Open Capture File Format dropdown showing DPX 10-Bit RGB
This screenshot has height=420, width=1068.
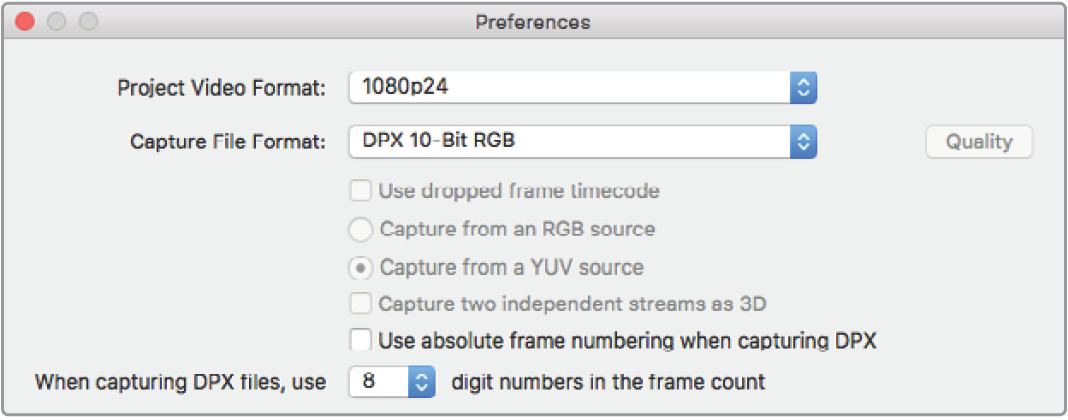click(568, 141)
